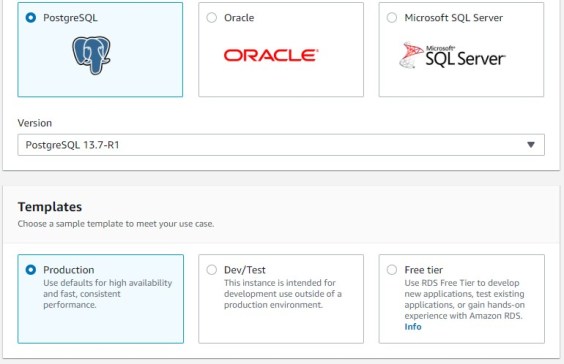
Task: Select the PostgreSQL engine radio button
Action: coord(31,18)
